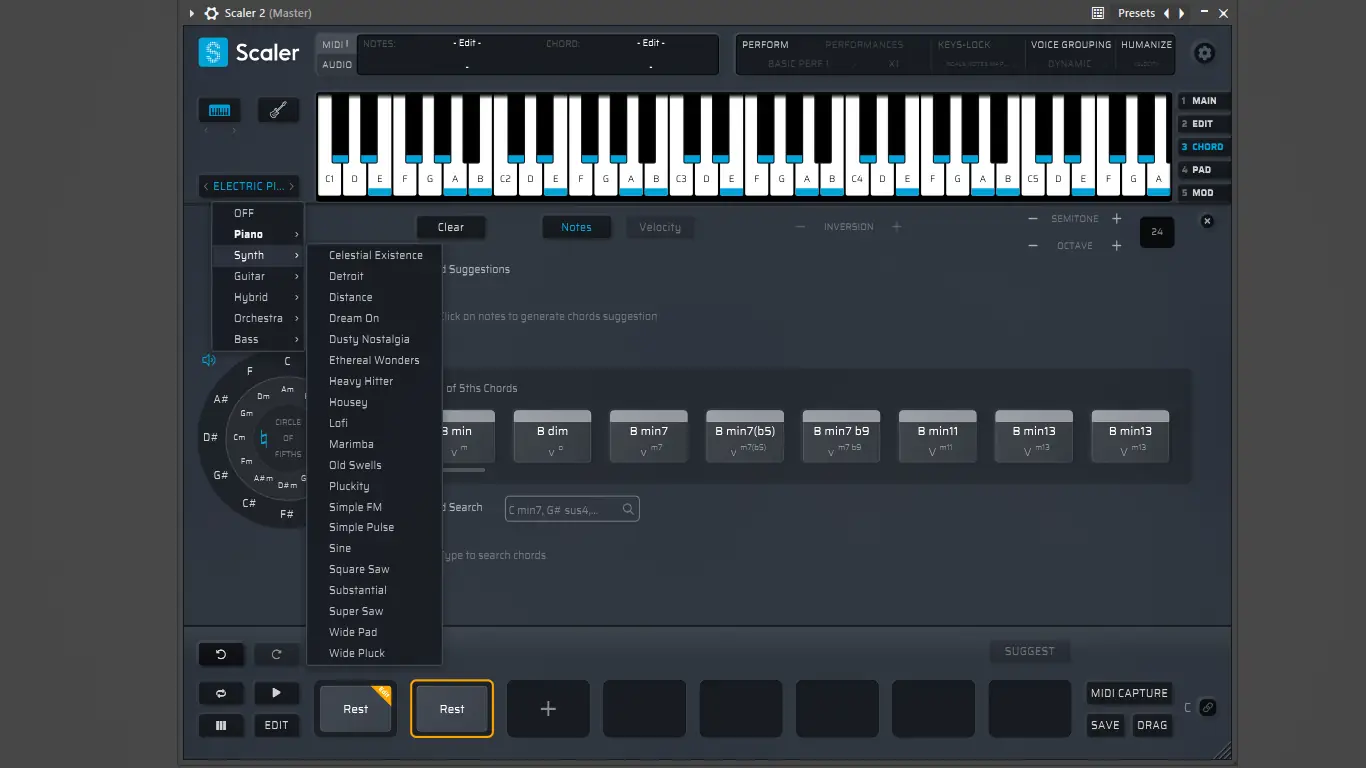Expand the Bass submenu

pos(258,339)
